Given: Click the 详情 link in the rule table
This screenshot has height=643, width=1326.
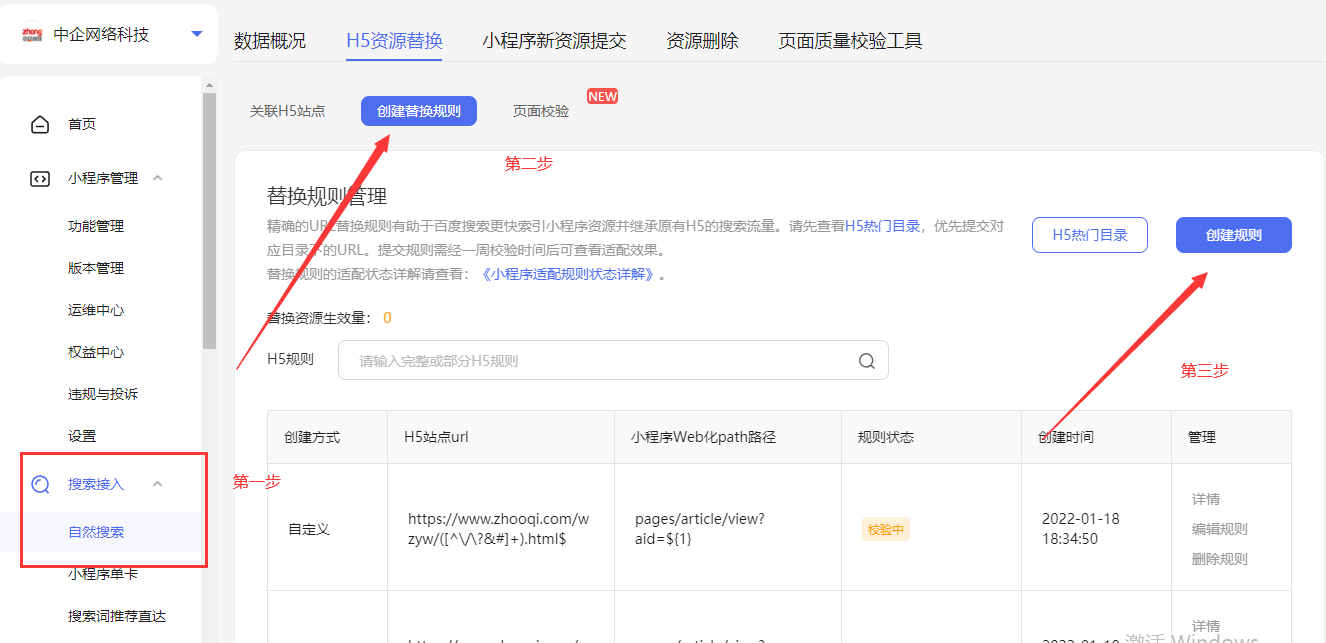Looking at the screenshot, I should (x=1206, y=498).
